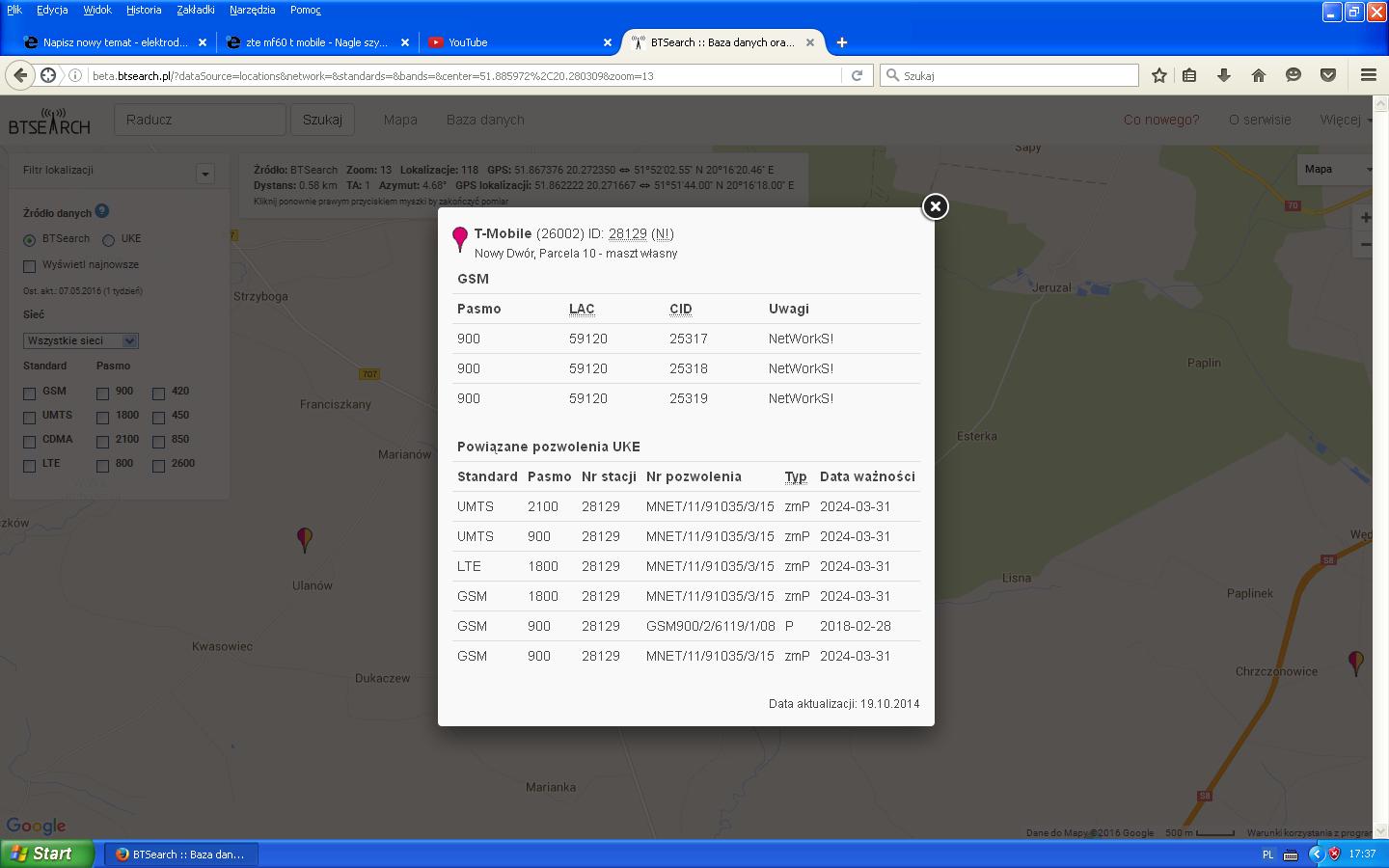Click the map marker near Chrzczonowice
This screenshot has height=868, width=1389.
[x=1355, y=664]
